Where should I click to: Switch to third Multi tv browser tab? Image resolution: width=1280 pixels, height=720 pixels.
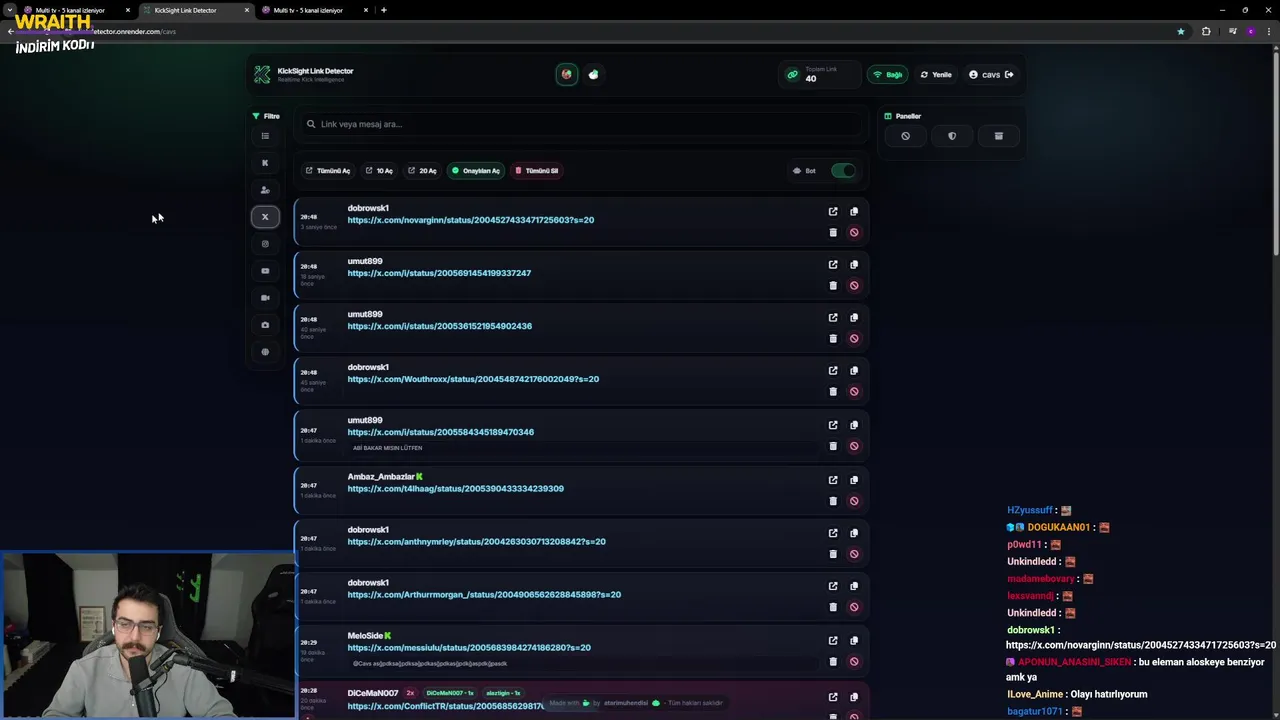pos(314,10)
